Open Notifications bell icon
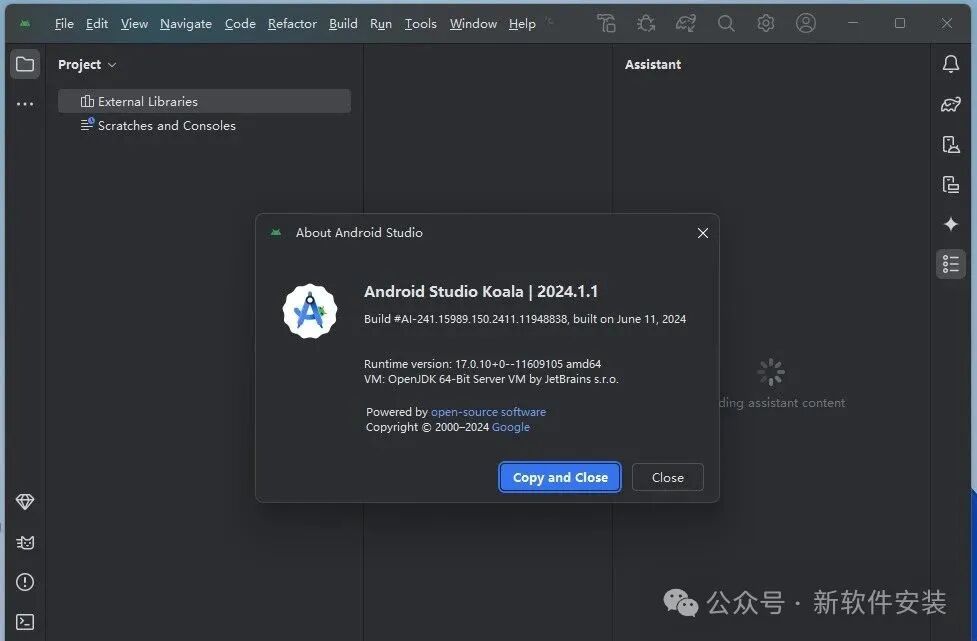The width and height of the screenshot is (977, 641). coord(951,64)
